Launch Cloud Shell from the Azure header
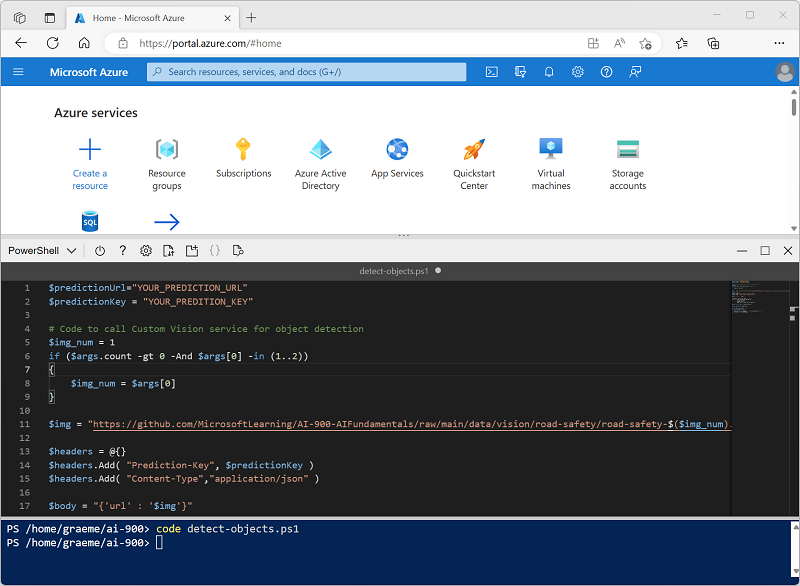The width and height of the screenshot is (800, 586). click(491, 72)
